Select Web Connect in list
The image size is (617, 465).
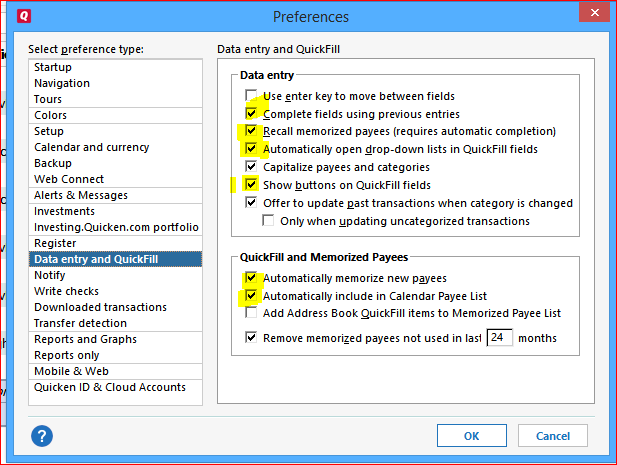(x=115, y=179)
